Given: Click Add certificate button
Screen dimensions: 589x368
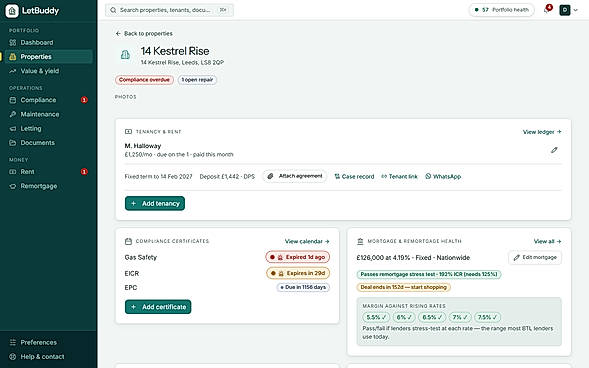Looking at the screenshot, I should (x=158, y=307).
